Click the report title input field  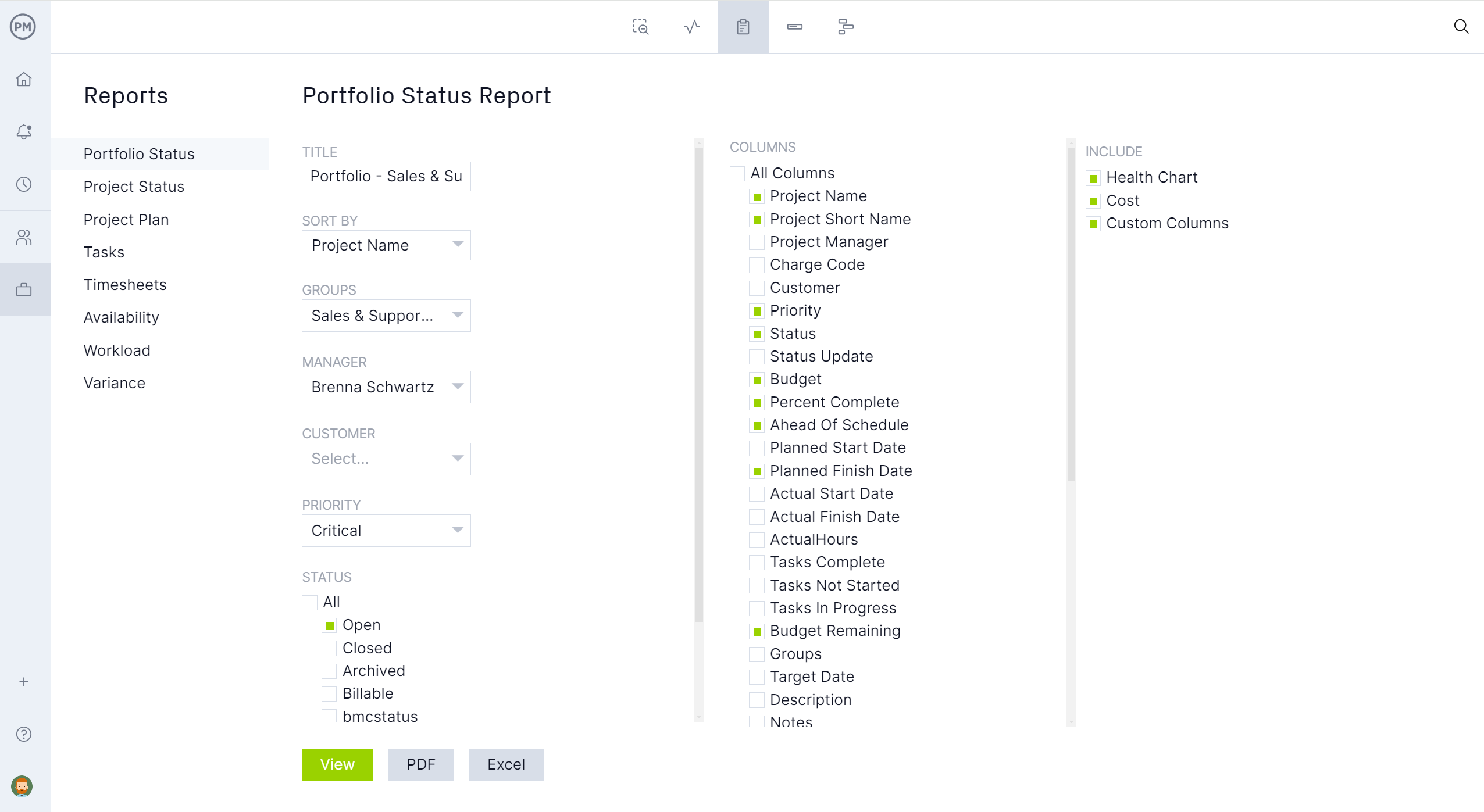coord(386,176)
